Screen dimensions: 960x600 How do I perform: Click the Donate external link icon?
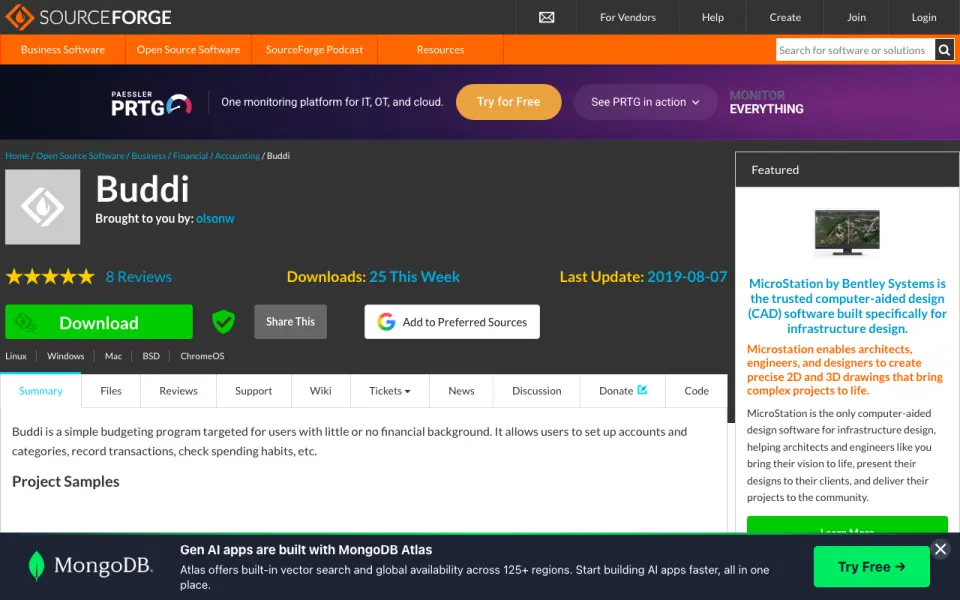coord(642,389)
